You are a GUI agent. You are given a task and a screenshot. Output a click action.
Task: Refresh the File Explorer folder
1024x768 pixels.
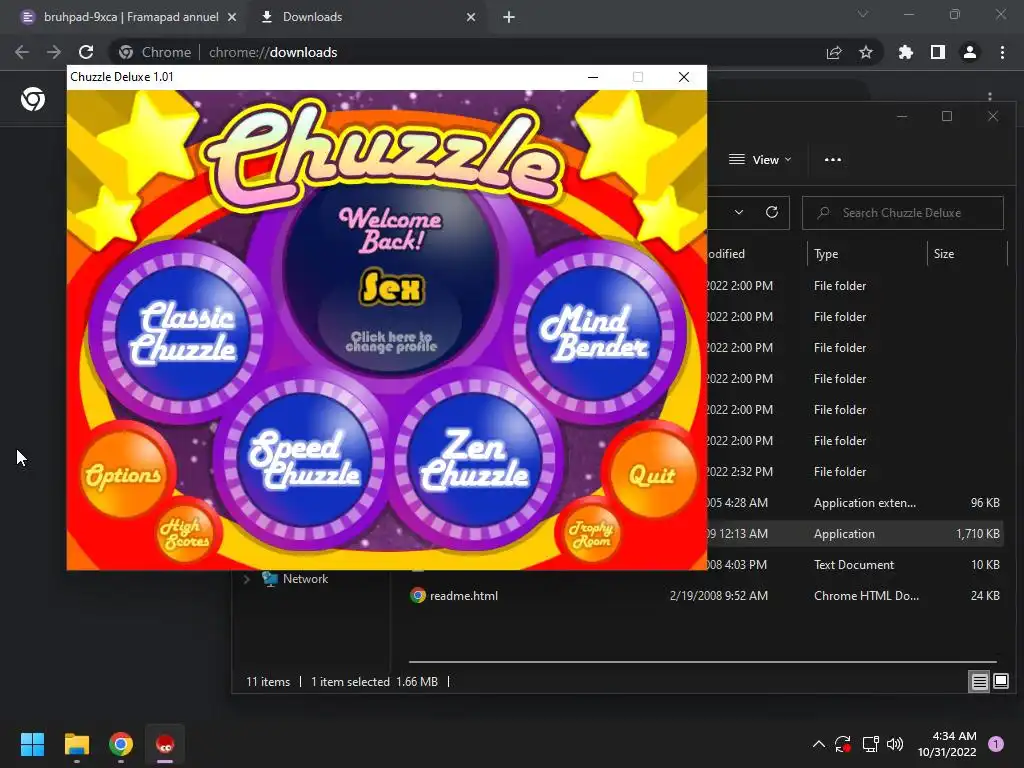772,212
